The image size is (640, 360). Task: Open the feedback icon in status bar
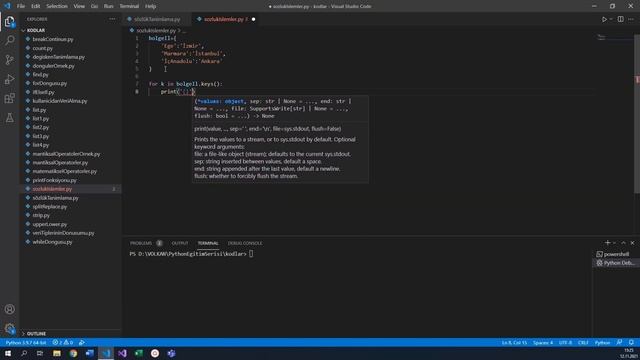tap(619, 342)
